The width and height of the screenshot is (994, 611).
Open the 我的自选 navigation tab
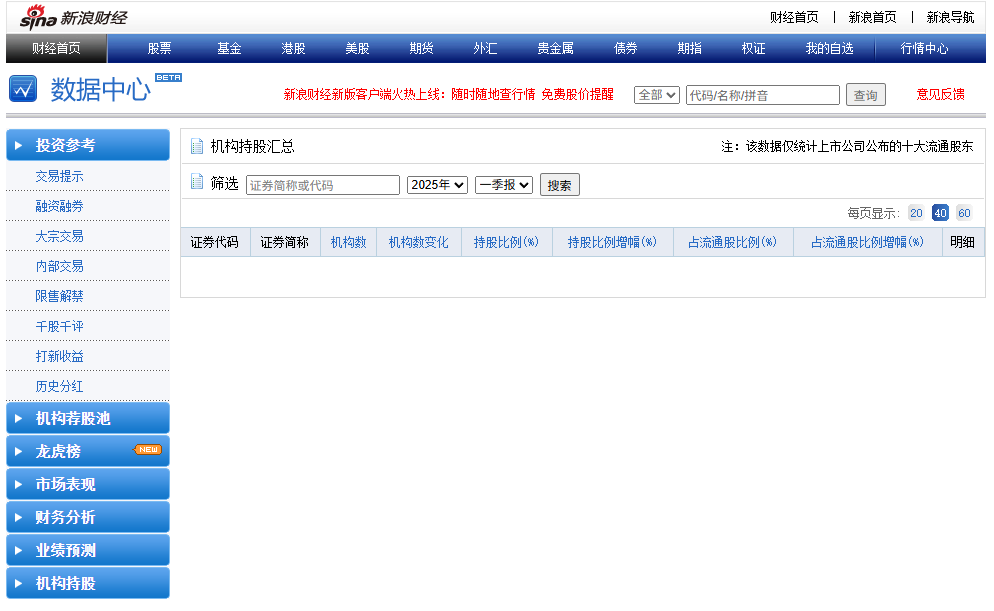[x=829, y=48]
